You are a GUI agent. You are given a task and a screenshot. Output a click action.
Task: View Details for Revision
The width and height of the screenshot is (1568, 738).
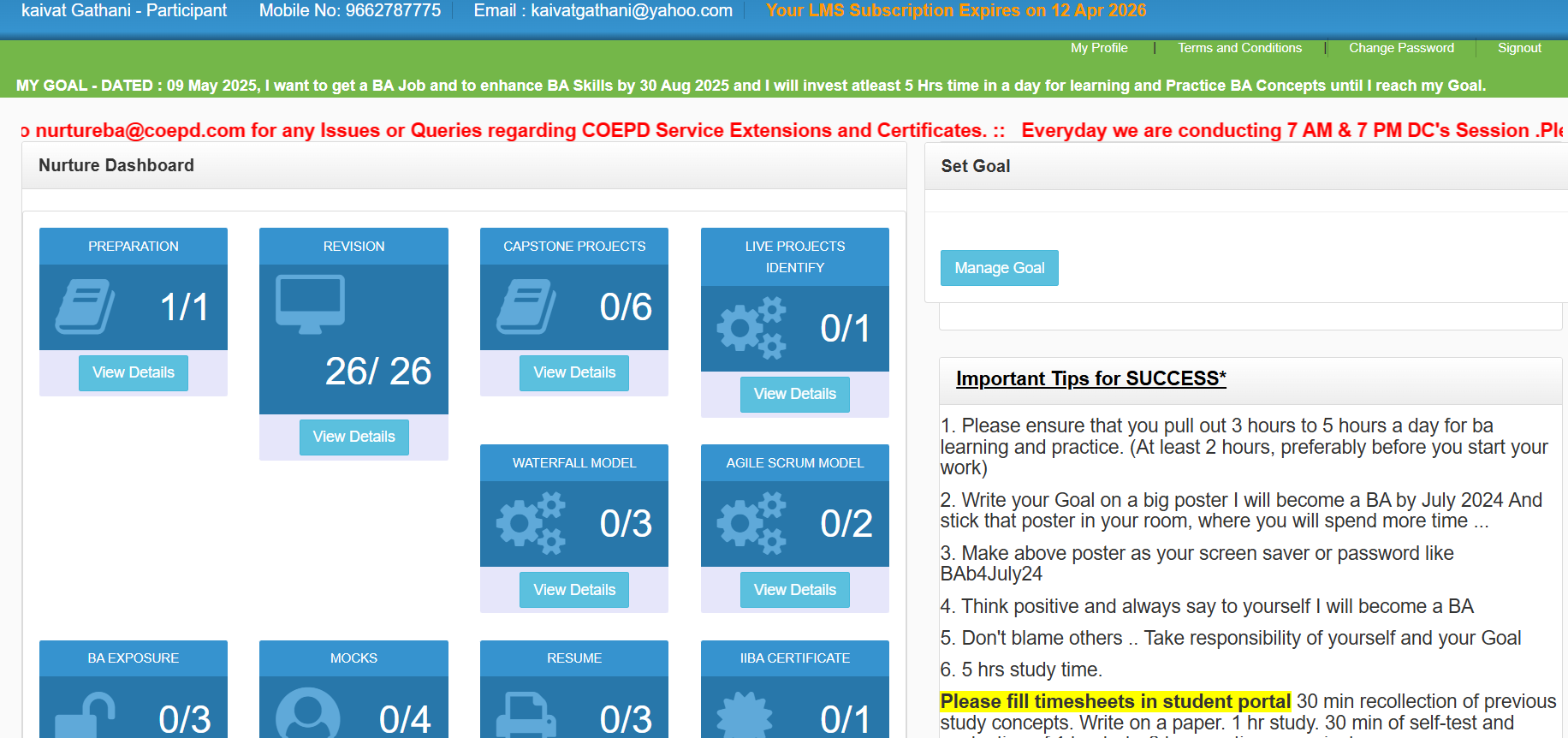[x=353, y=437]
